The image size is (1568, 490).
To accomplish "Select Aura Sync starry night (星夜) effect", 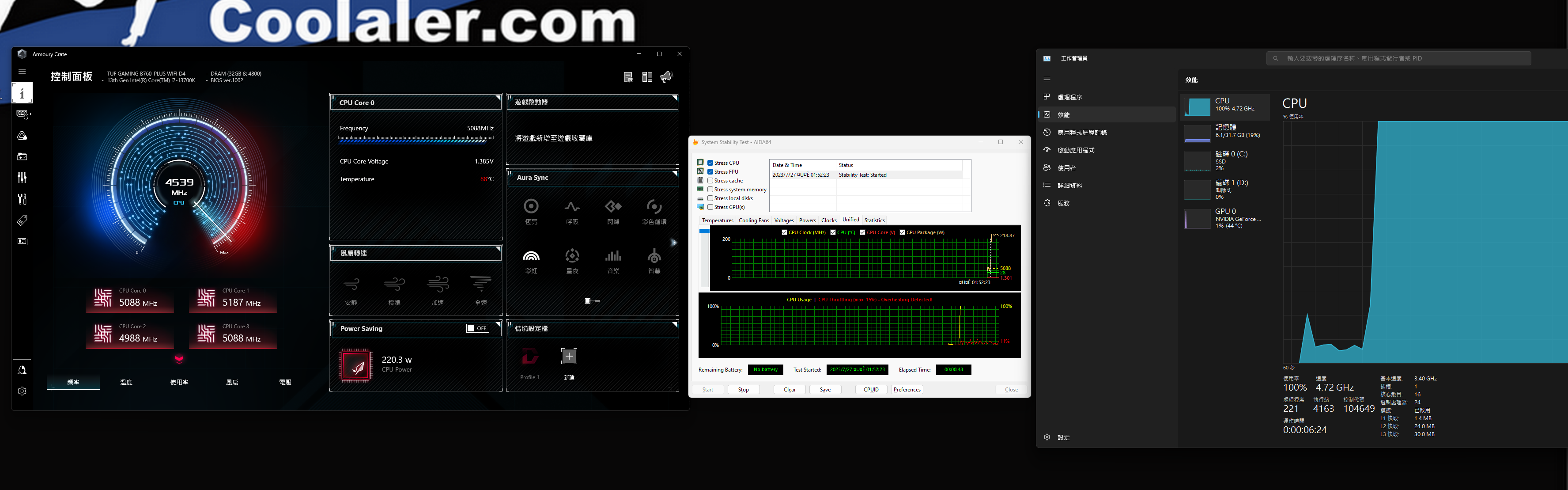I will click(x=572, y=261).
